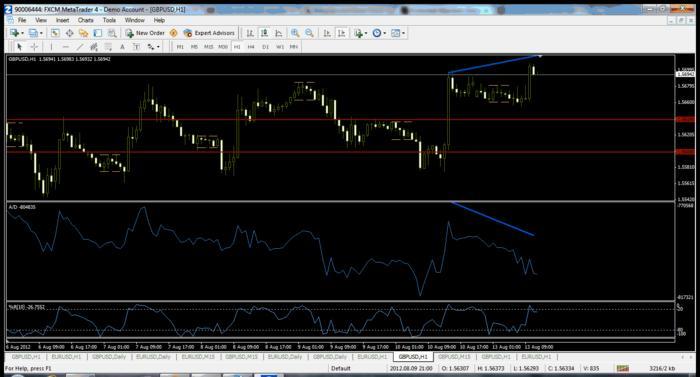This screenshot has width=700, height=377.
Task: Switch timeframe to MN
Action: tap(294, 46)
